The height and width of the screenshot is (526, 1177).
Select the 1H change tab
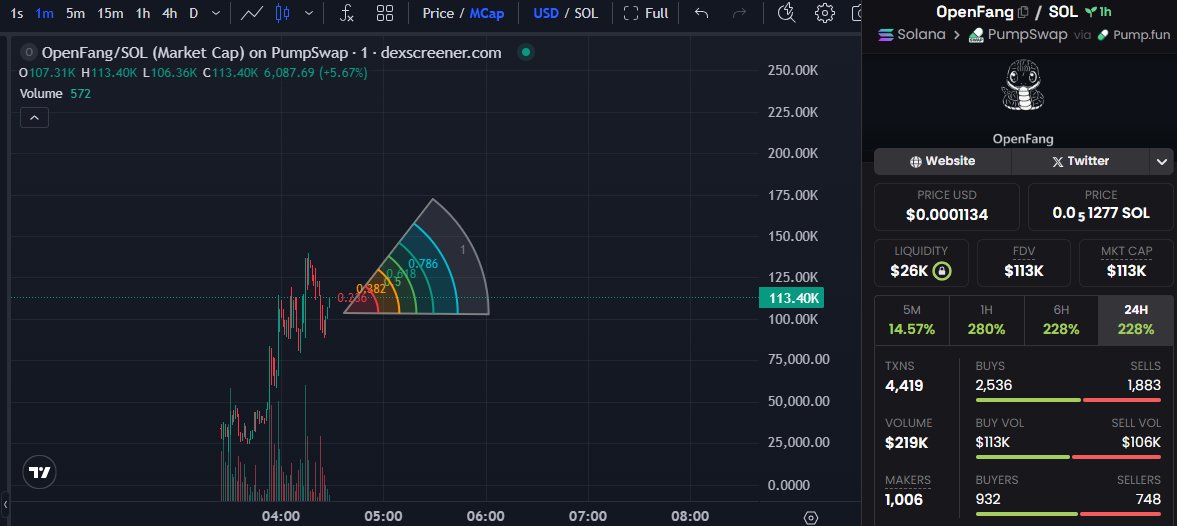[986, 320]
